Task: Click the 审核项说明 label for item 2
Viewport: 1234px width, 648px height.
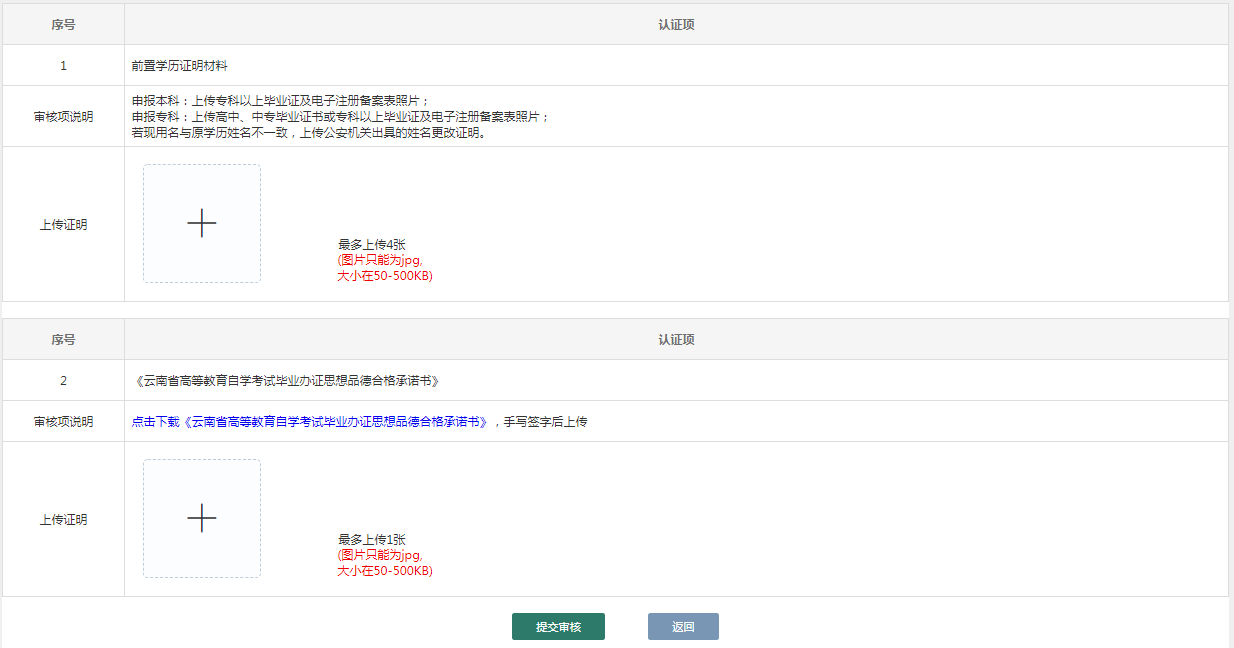Action: click(63, 422)
